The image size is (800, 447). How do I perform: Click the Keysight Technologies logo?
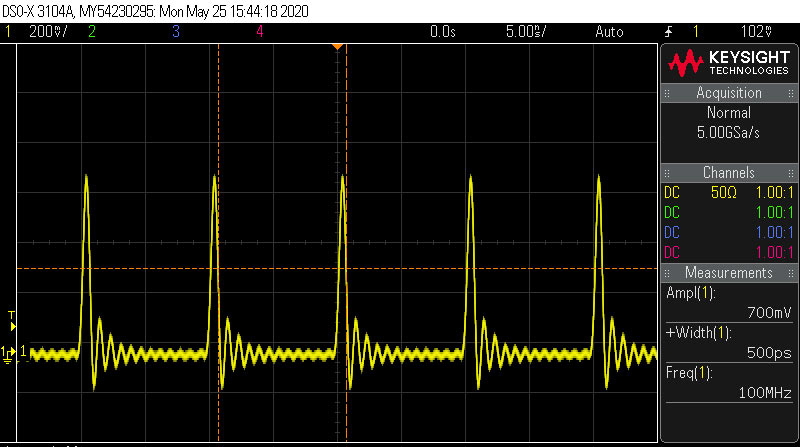tap(729, 63)
